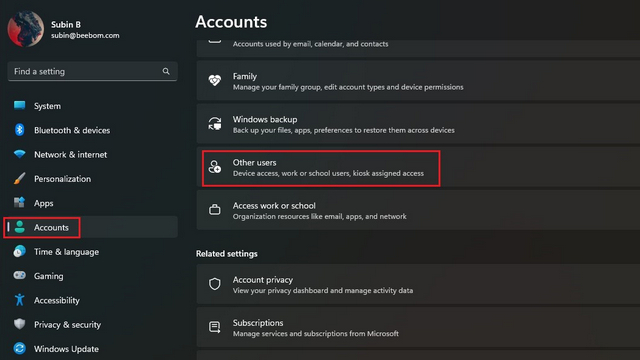Click the Related settings heading
The image size is (640, 360).
227,253
